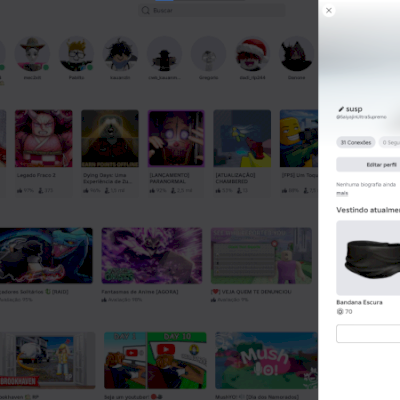Open the Brookhaven RP thumbnail
Viewport: 400px width, 400px height.
tap(47, 360)
